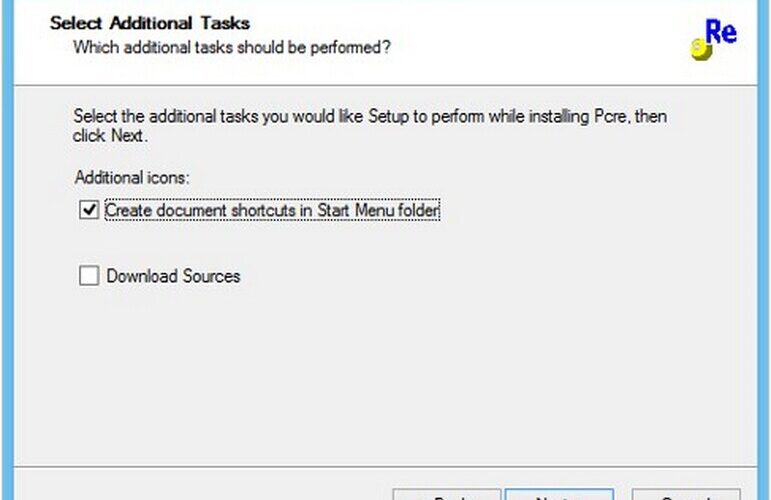Click the yellow ball in the setup logo
Viewport: 771px width, 500px height.
tap(701, 50)
